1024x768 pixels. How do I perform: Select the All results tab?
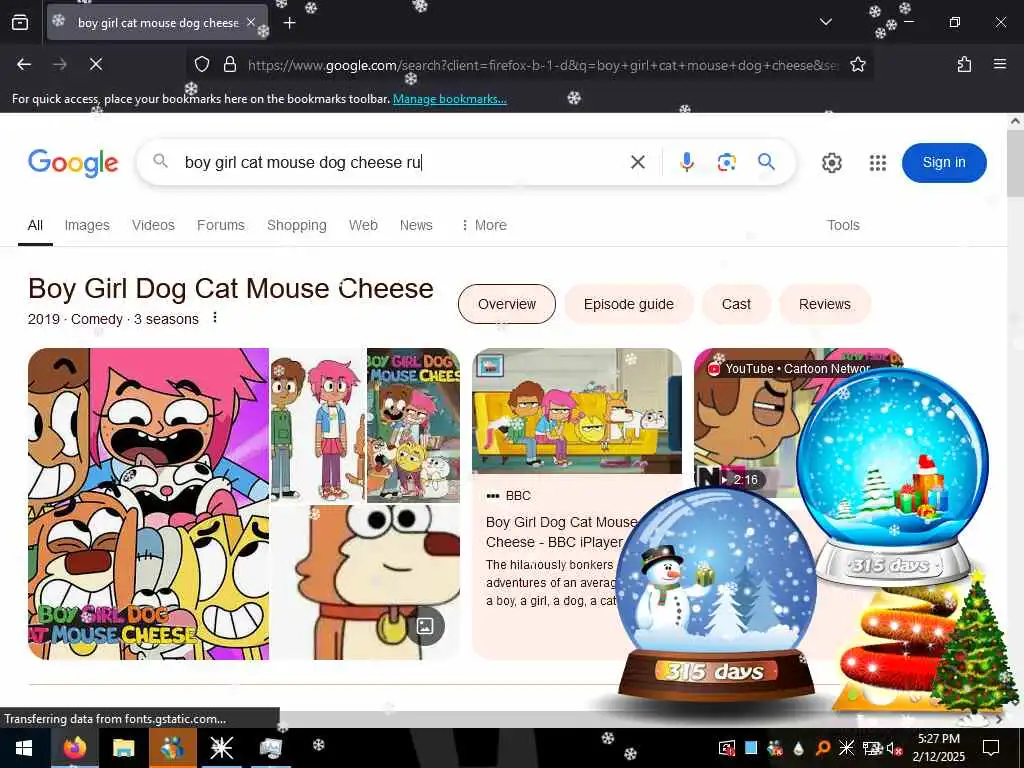pos(35,225)
